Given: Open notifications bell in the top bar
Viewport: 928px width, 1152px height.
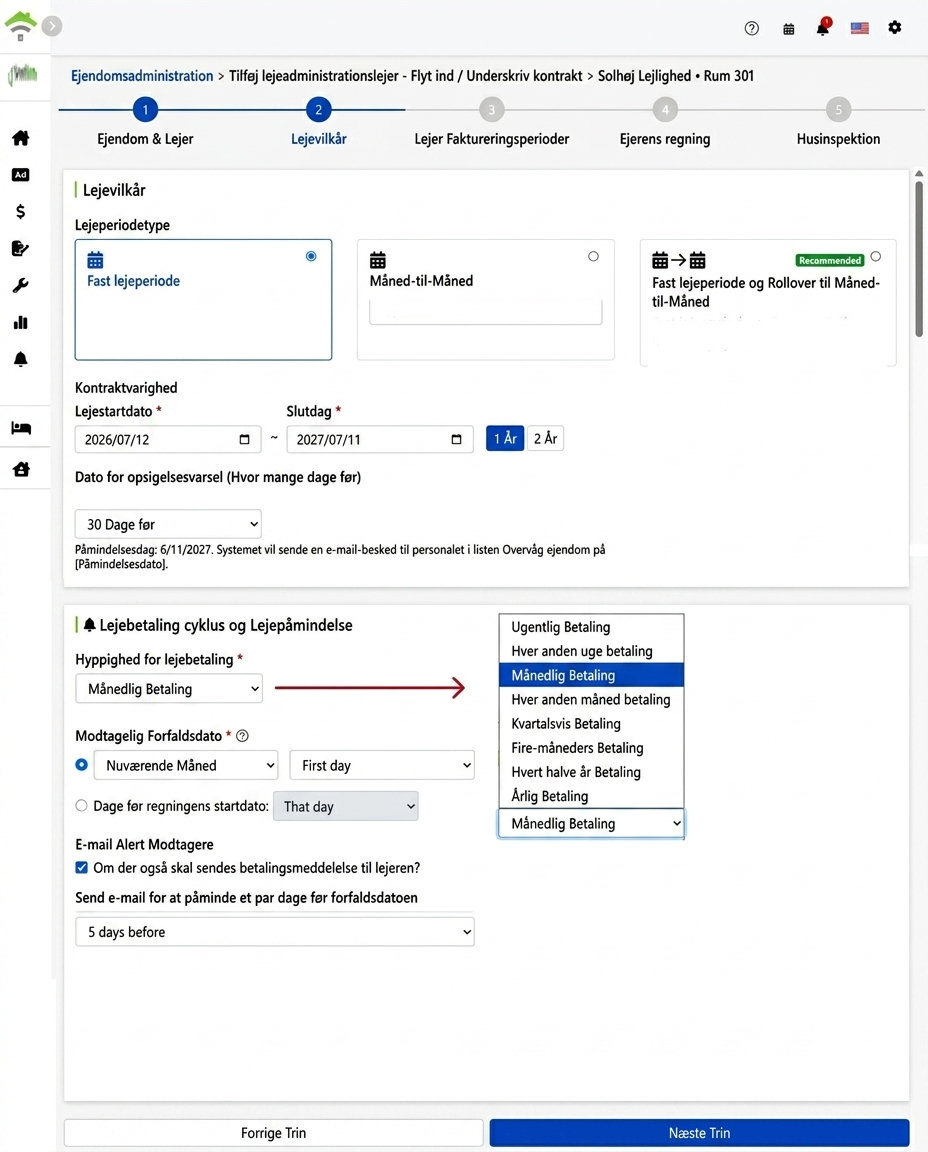Looking at the screenshot, I should (x=823, y=28).
